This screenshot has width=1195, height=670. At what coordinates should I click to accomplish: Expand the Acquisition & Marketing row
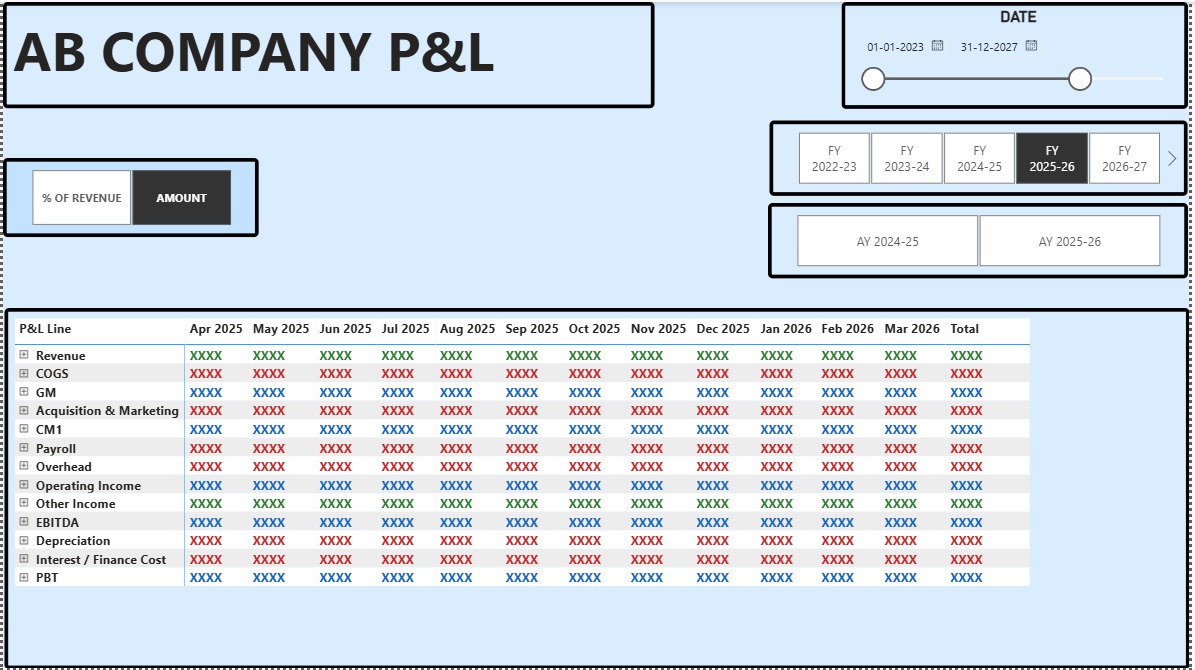tap(24, 410)
